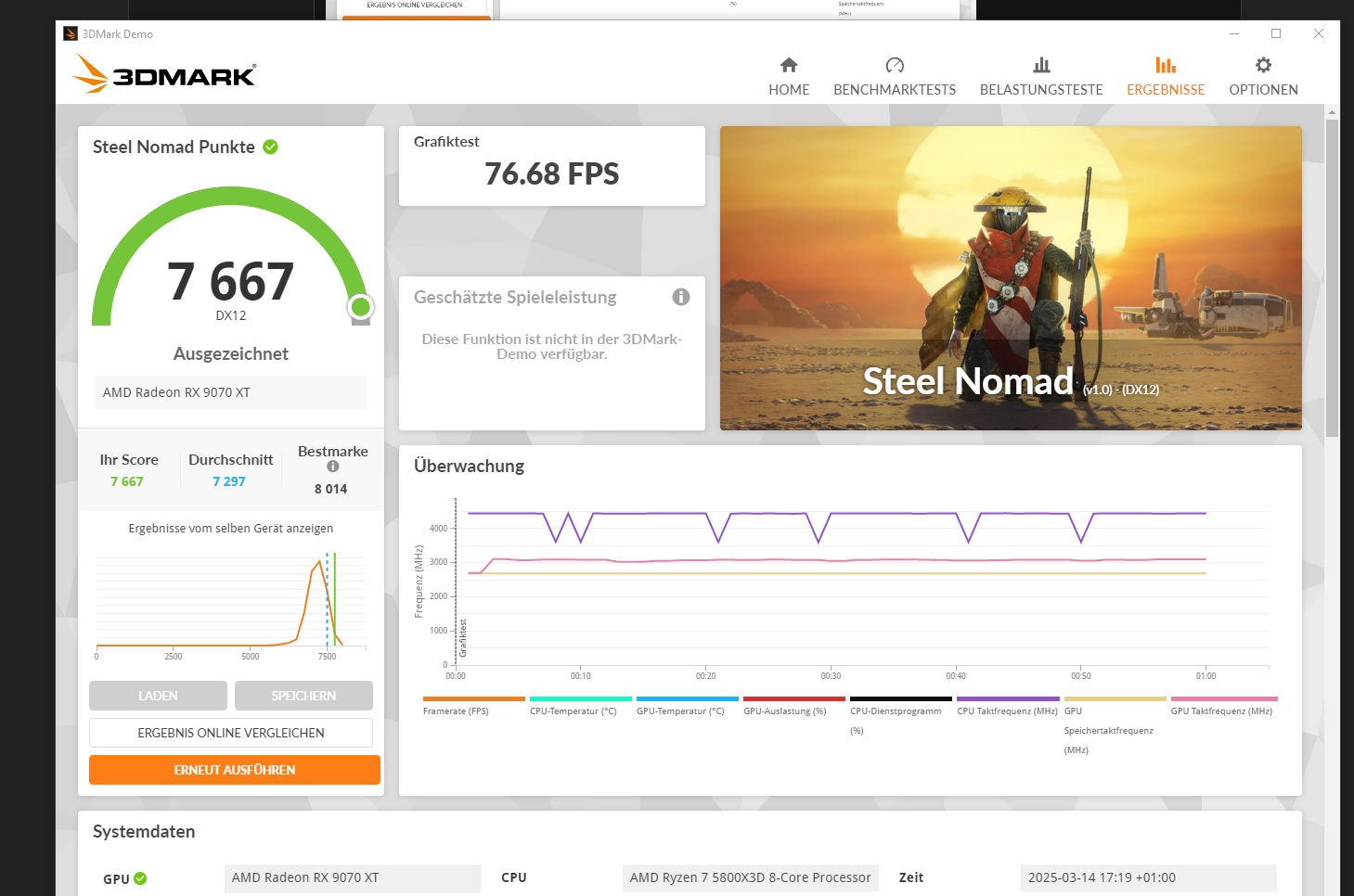This screenshot has width=1354, height=896.
Task: Click the orange Ergebnisse bar chart icon
Action: pos(1166,65)
